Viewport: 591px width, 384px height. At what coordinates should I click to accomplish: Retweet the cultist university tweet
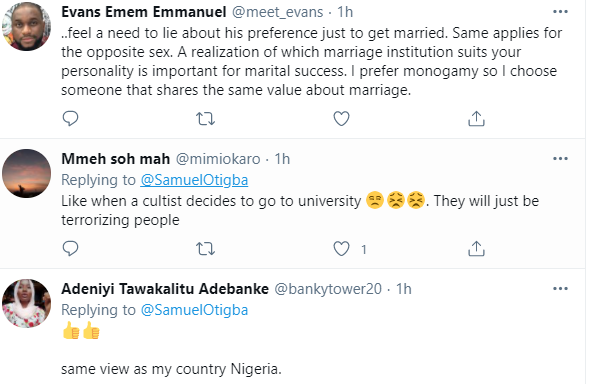[205, 249]
